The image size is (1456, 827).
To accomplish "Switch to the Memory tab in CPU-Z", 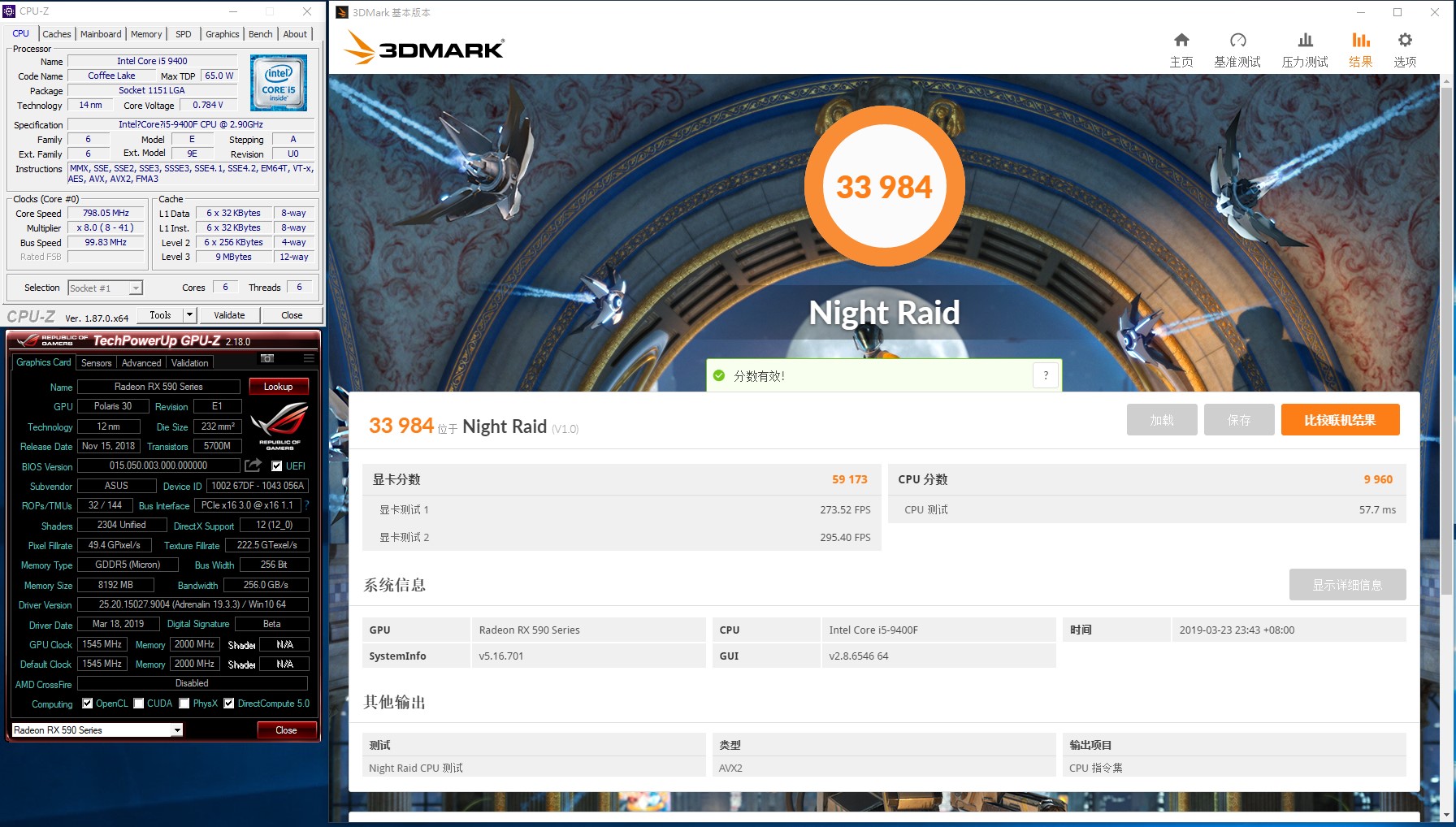I will [x=146, y=34].
